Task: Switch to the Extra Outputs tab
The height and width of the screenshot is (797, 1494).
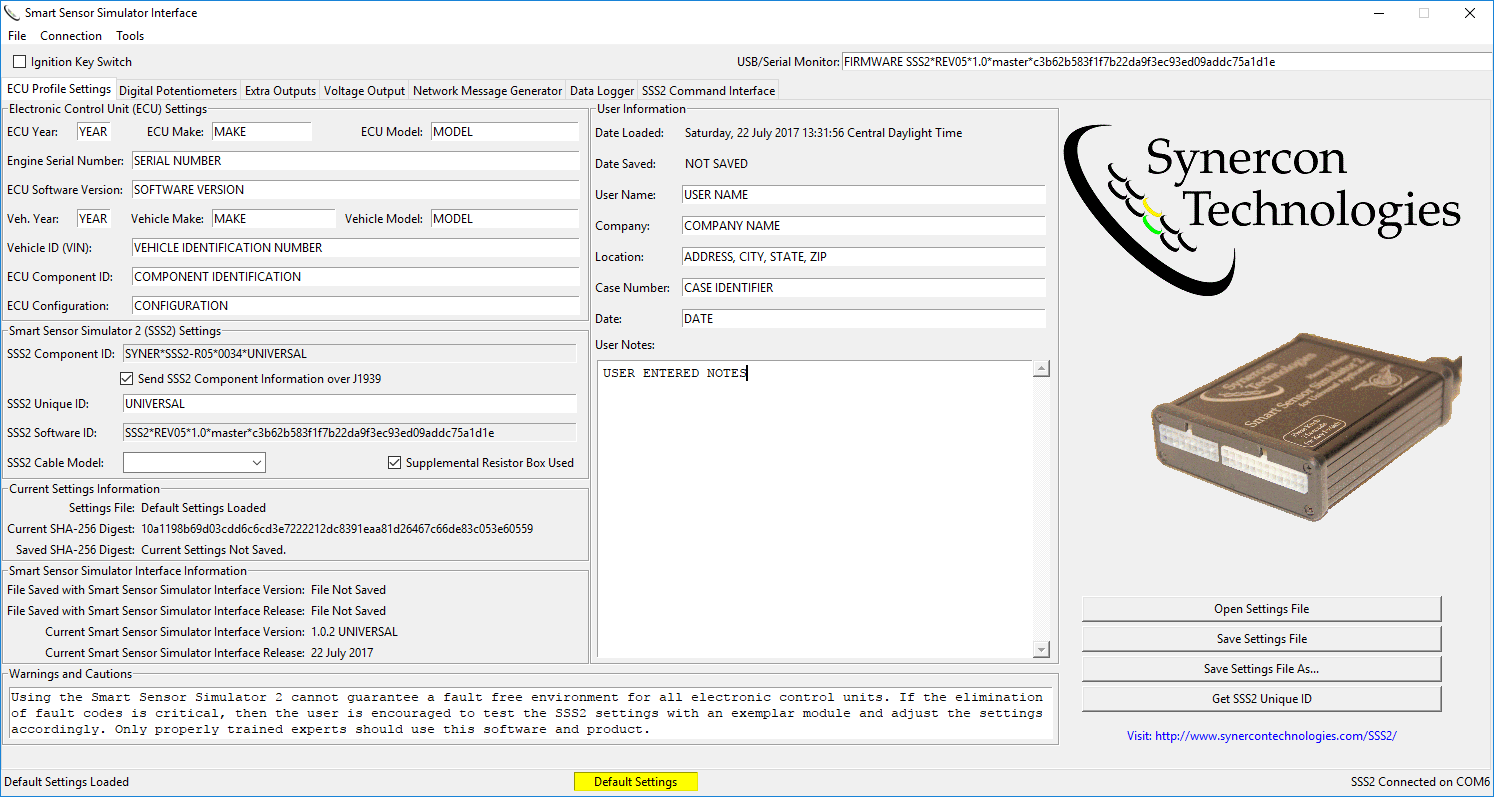Action: pyautogui.click(x=280, y=91)
